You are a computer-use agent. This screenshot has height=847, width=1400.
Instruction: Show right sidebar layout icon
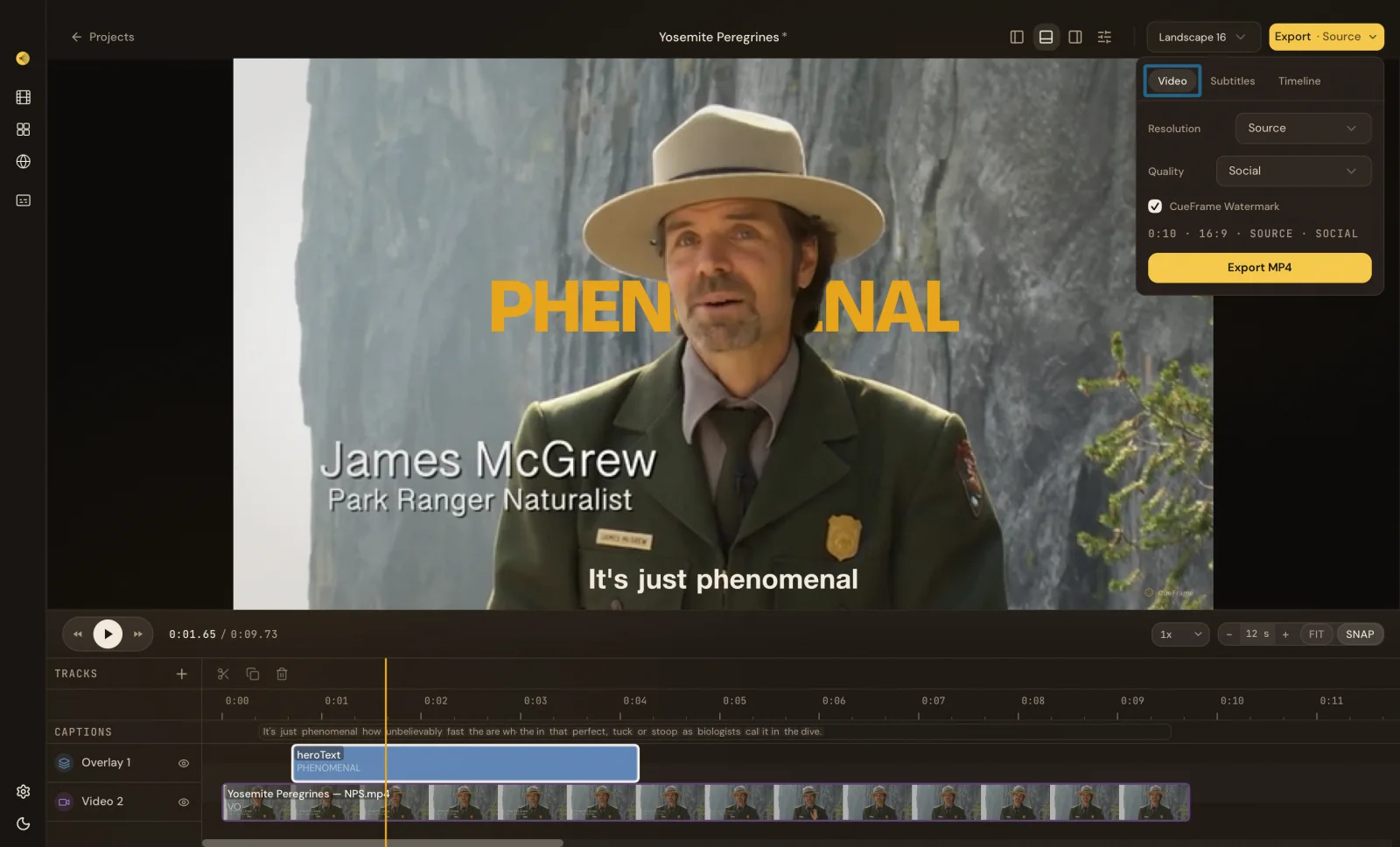tap(1075, 37)
